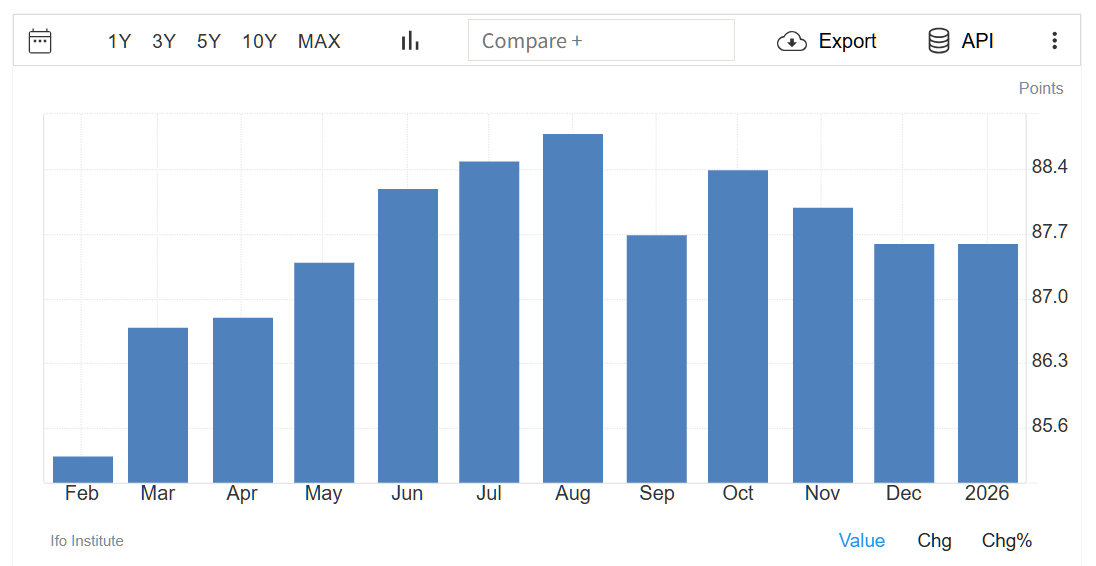Click the API database icon

click(x=938, y=41)
